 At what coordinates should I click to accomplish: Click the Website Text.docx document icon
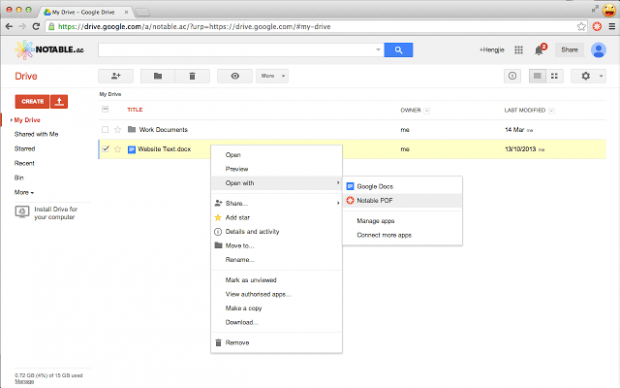point(132,150)
